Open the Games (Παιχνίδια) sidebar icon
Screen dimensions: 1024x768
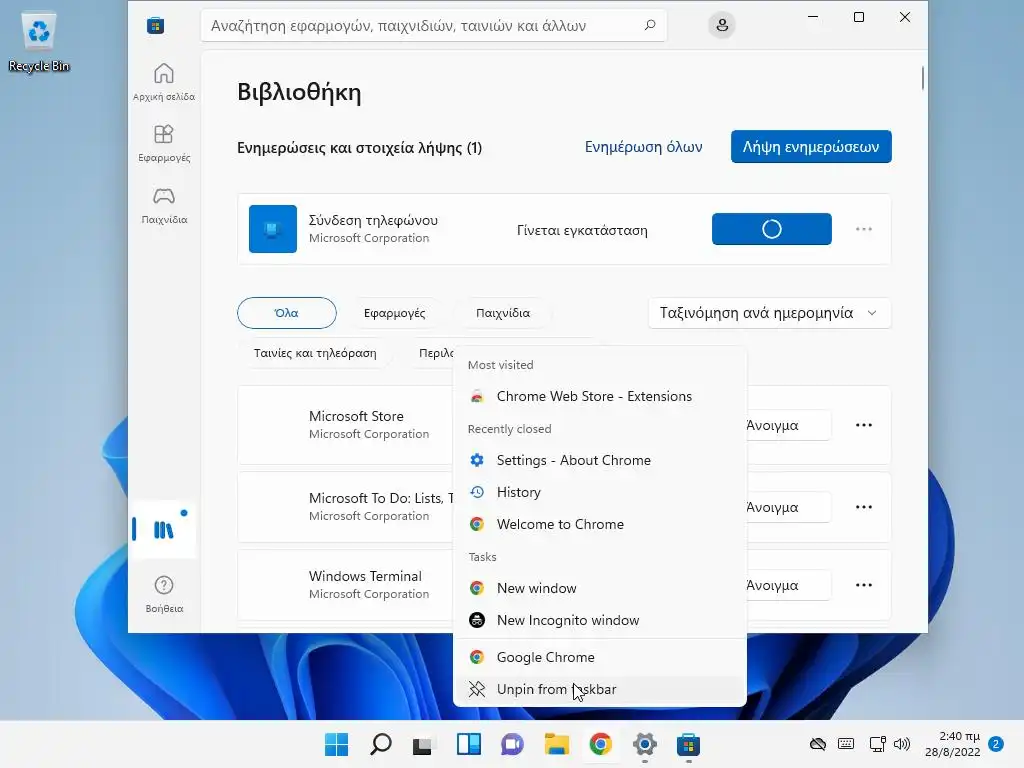164,205
